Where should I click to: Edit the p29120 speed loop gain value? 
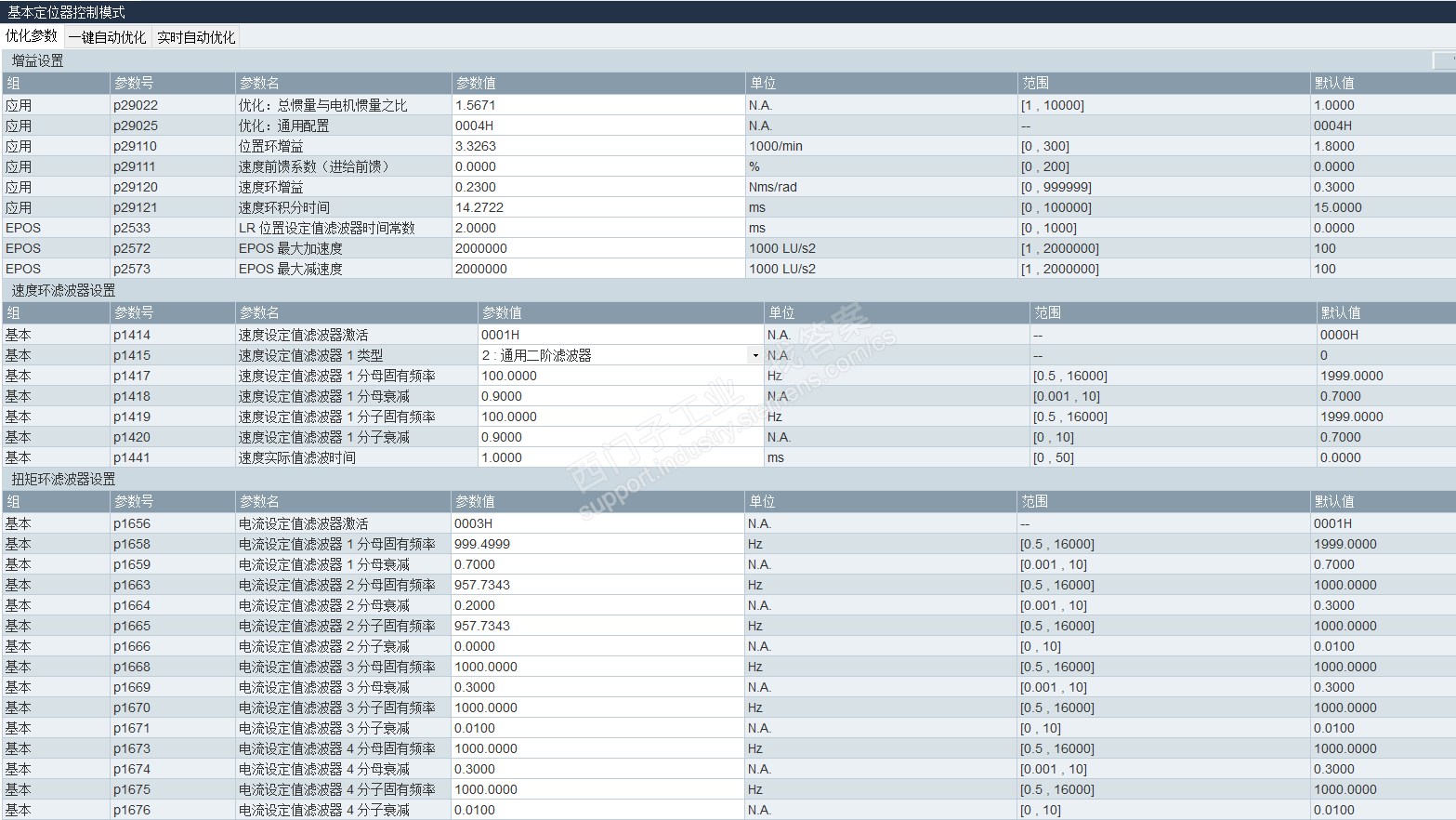click(x=598, y=187)
